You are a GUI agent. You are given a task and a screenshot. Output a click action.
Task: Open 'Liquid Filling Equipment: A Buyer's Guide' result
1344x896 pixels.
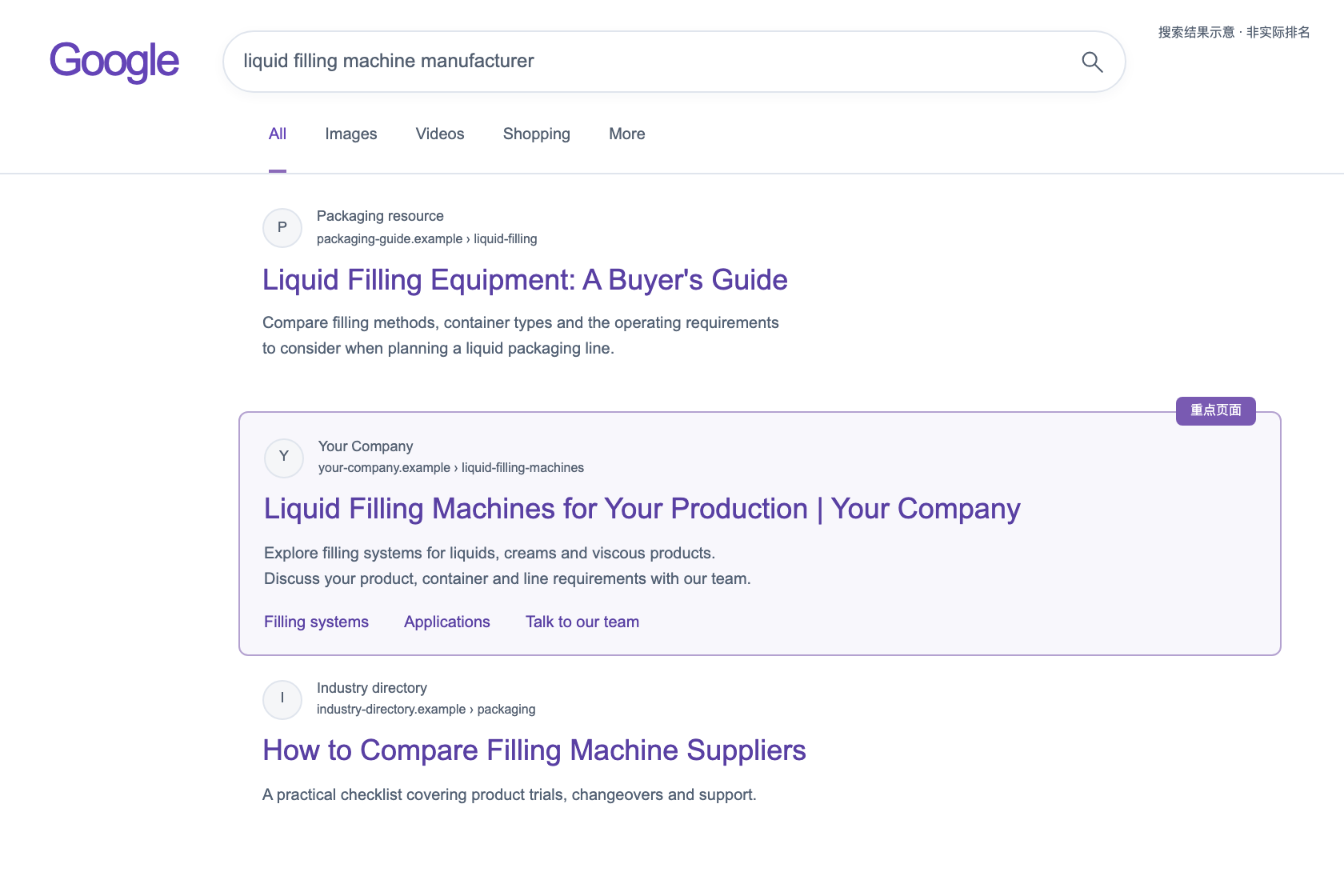tap(525, 280)
